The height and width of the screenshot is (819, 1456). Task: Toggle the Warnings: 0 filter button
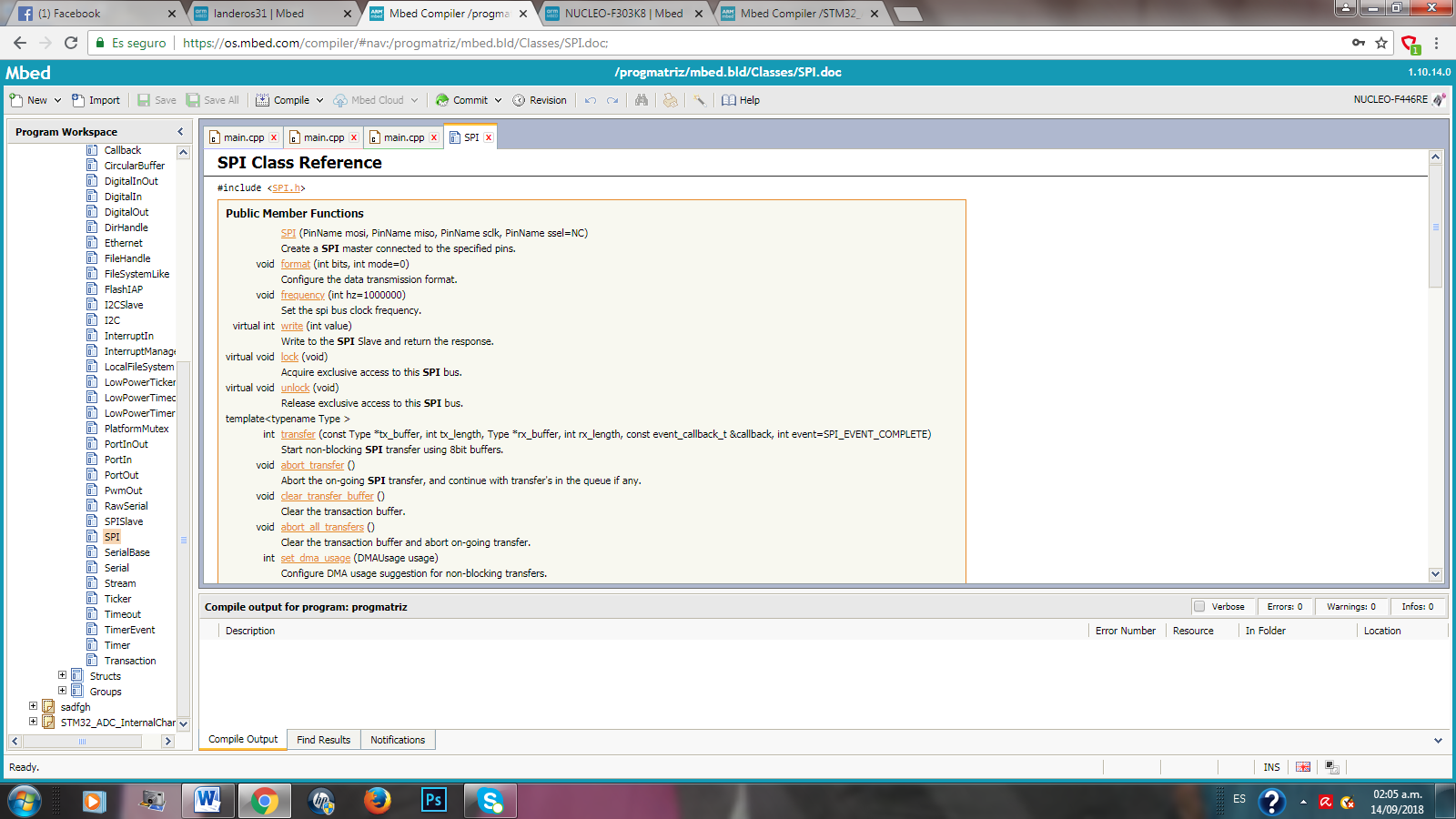click(1350, 607)
